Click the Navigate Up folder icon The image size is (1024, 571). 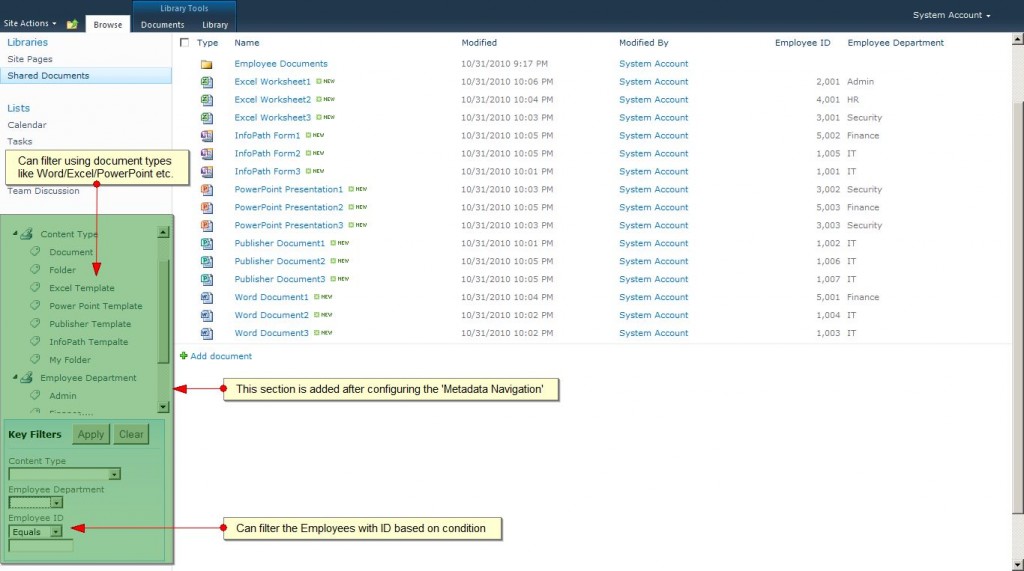point(72,24)
